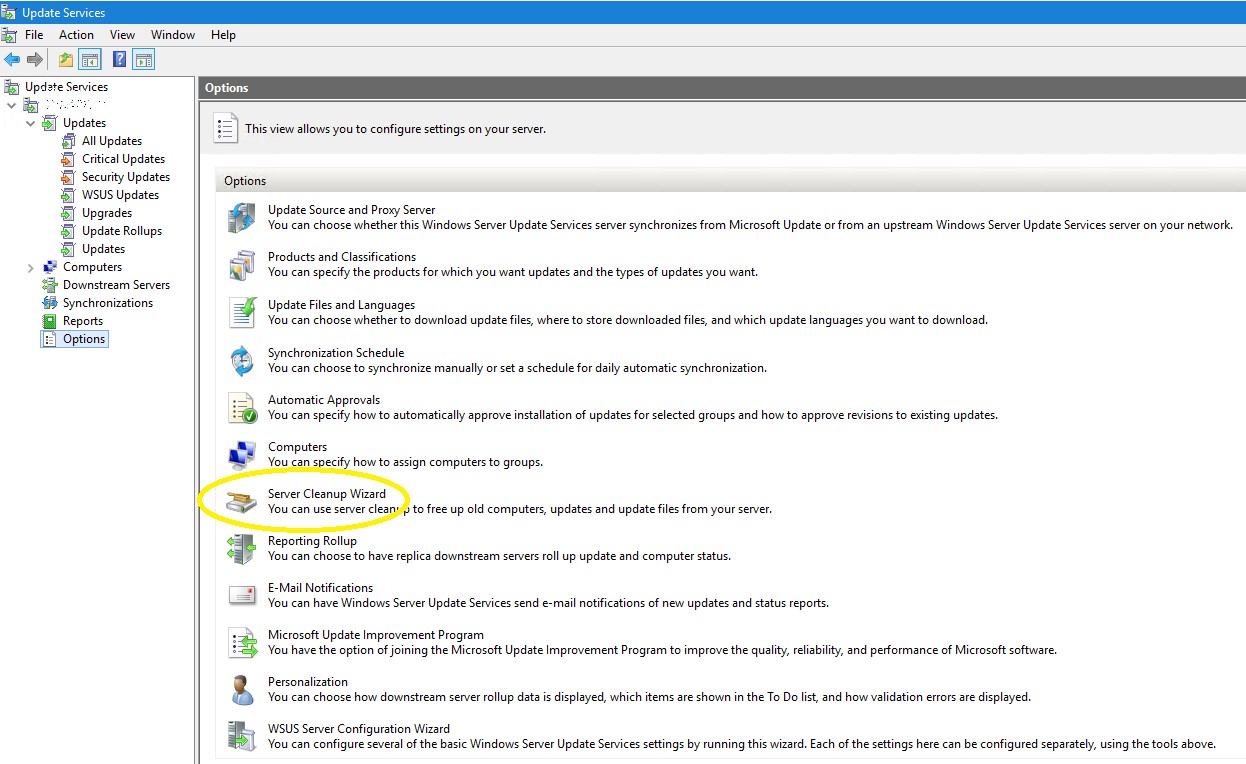Open Synchronization Schedule option
This screenshot has width=1246, height=764.
coord(336,353)
